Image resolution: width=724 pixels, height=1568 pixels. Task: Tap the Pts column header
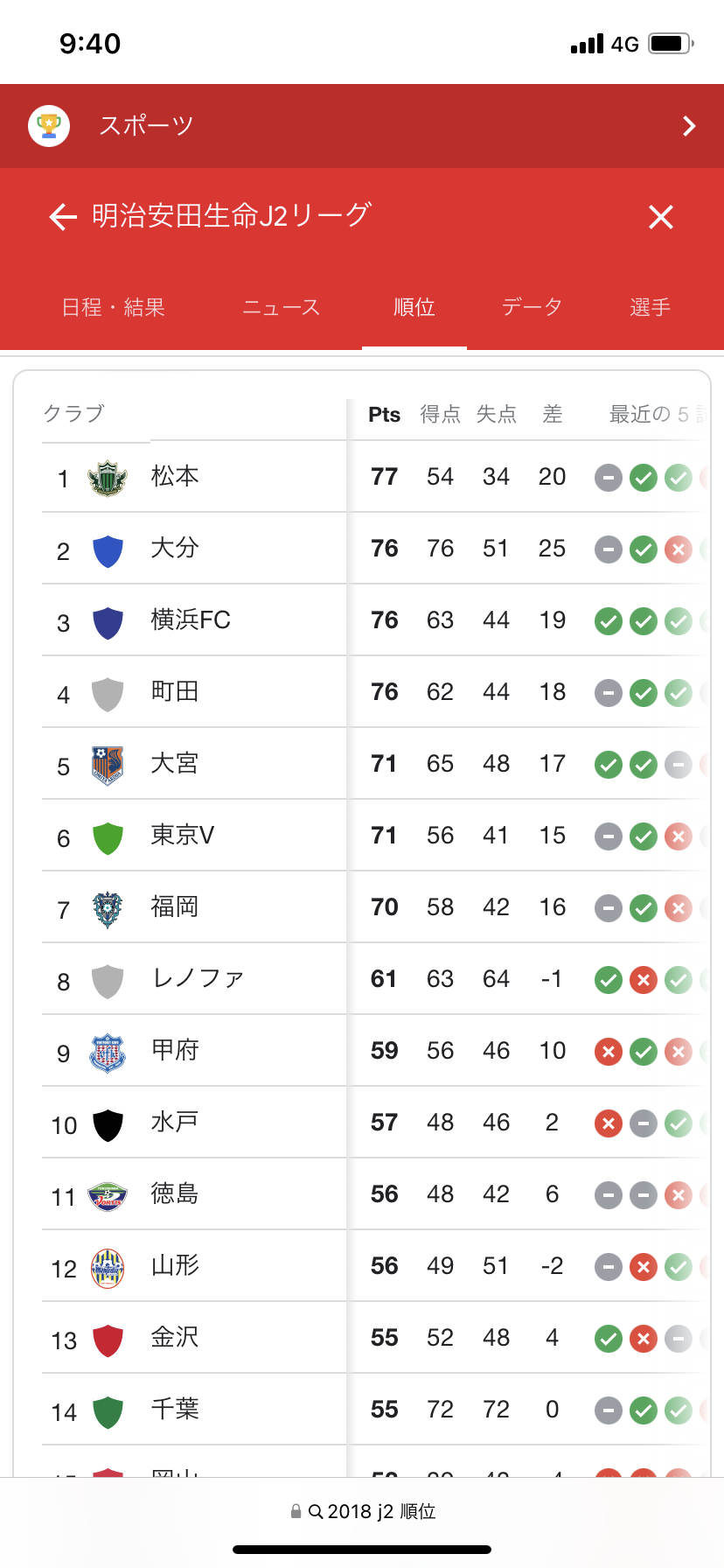click(x=384, y=415)
